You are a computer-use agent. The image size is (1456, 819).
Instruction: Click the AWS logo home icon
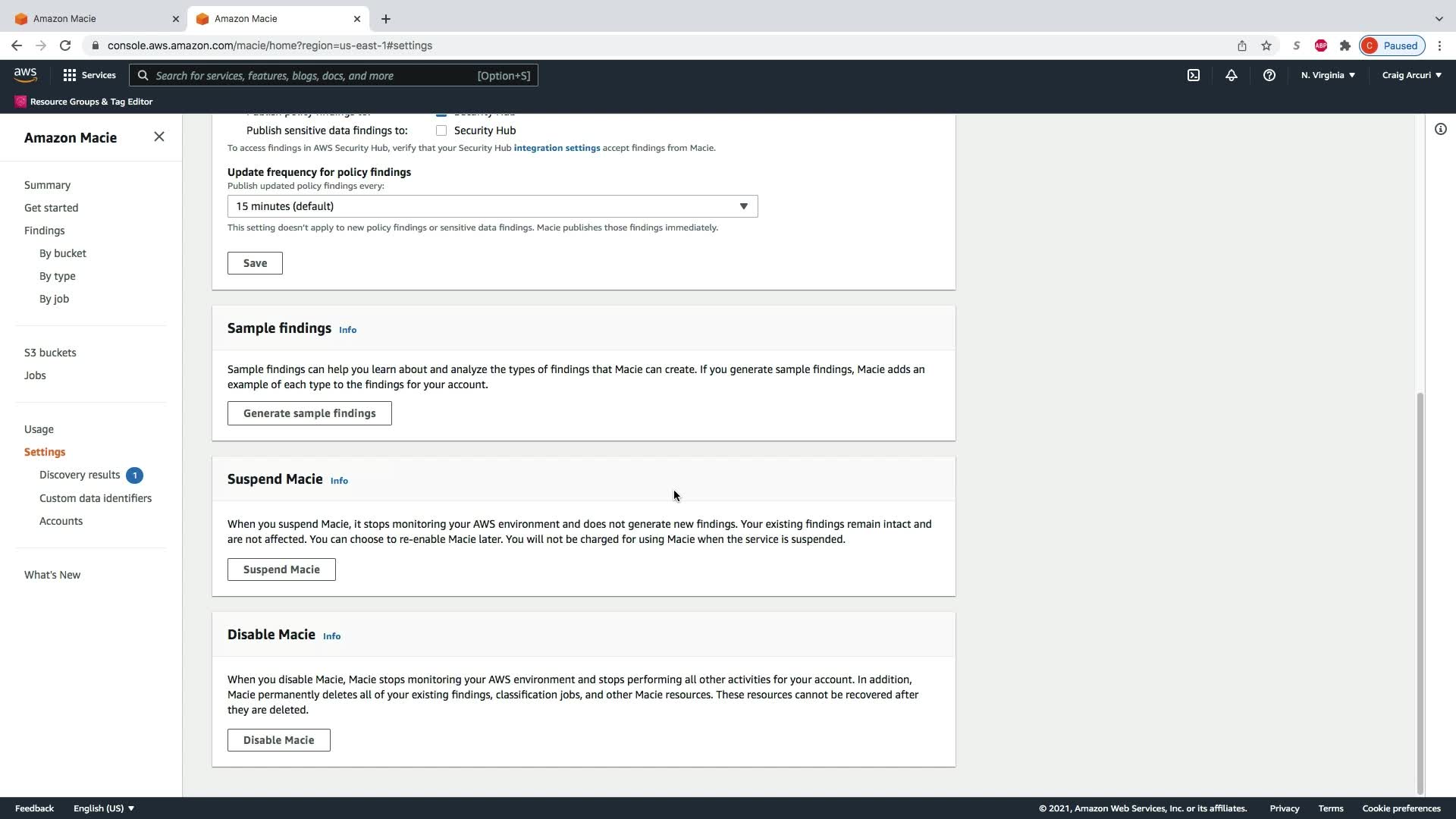coord(25,74)
